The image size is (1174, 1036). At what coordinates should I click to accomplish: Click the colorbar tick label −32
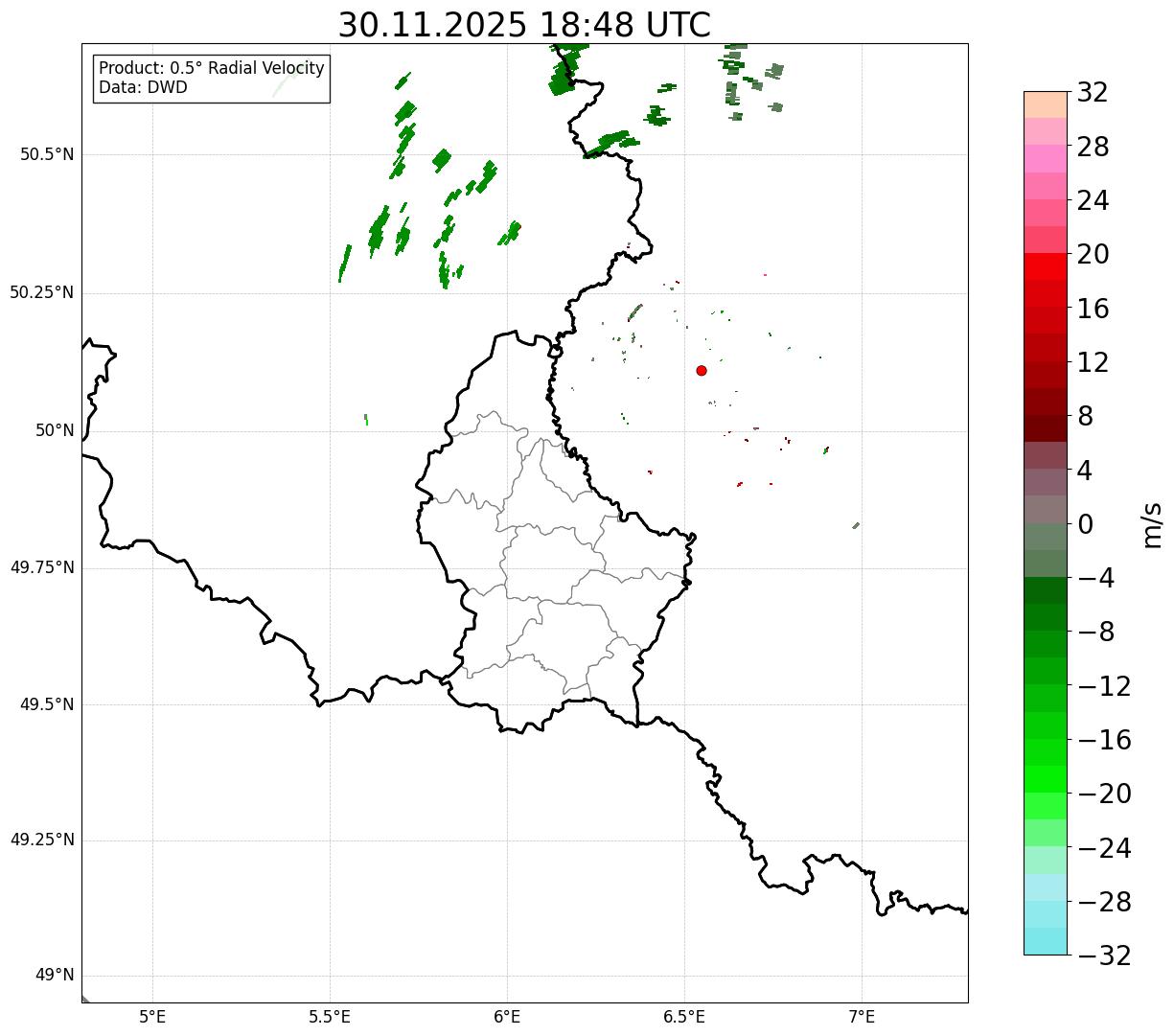pyautogui.click(x=1104, y=955)
